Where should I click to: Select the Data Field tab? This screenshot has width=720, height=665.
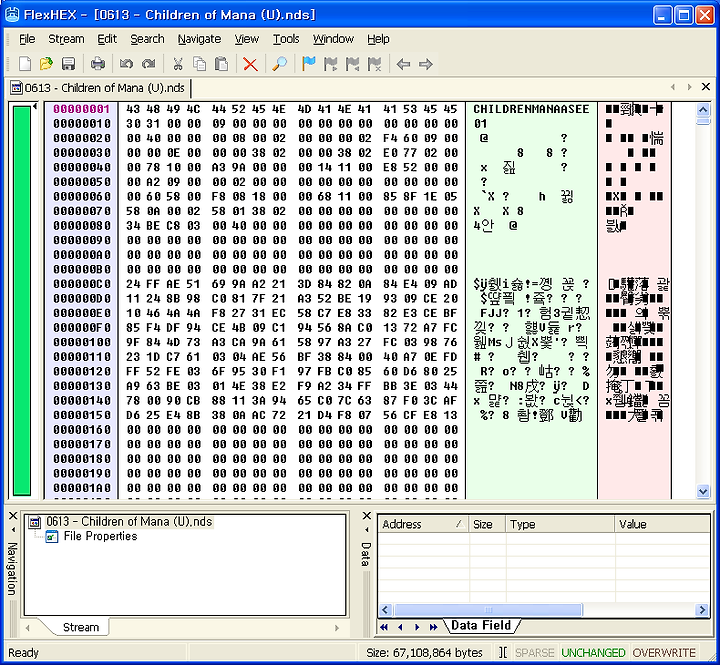[481, 626]
